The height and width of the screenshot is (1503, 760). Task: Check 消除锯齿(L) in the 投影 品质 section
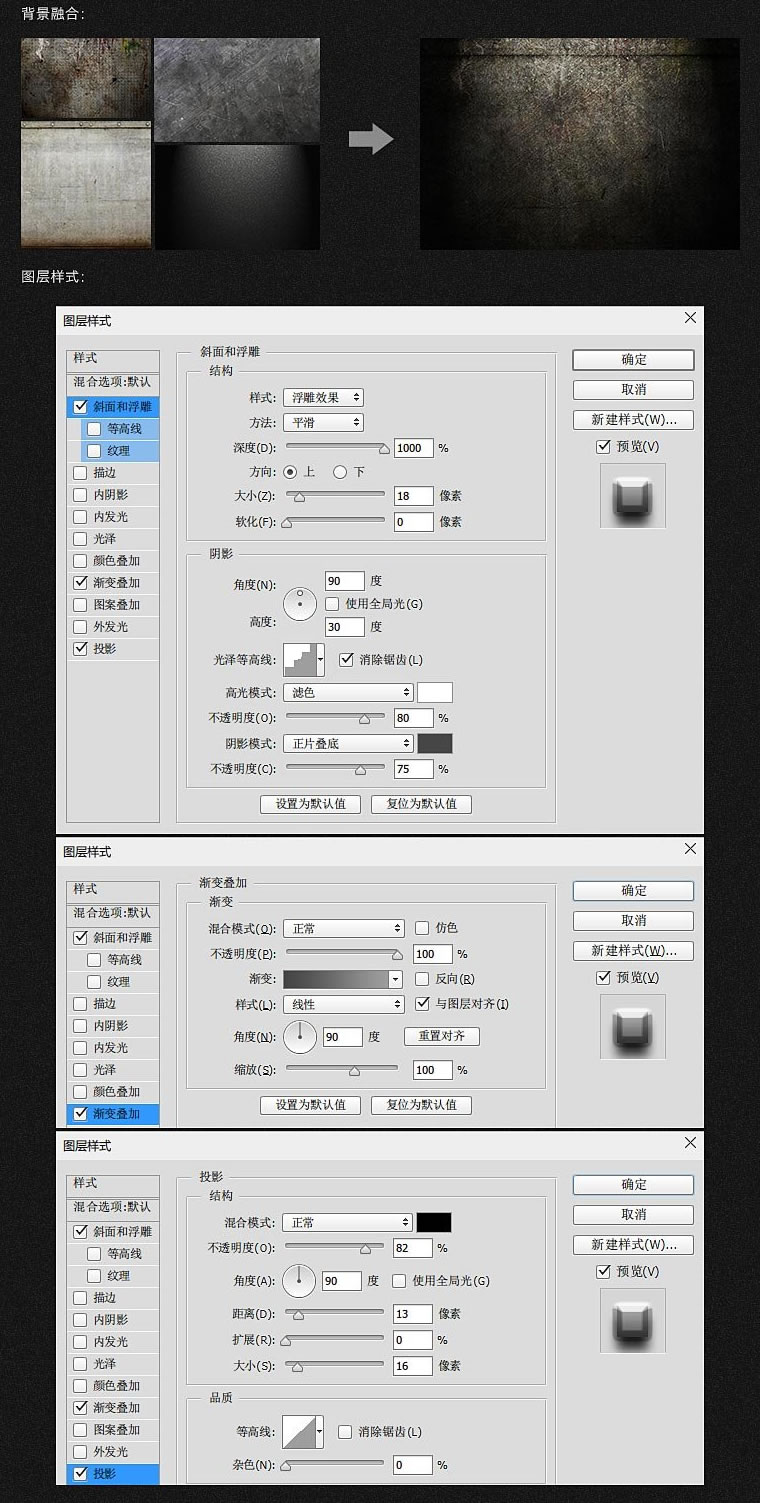[346, 1432]
